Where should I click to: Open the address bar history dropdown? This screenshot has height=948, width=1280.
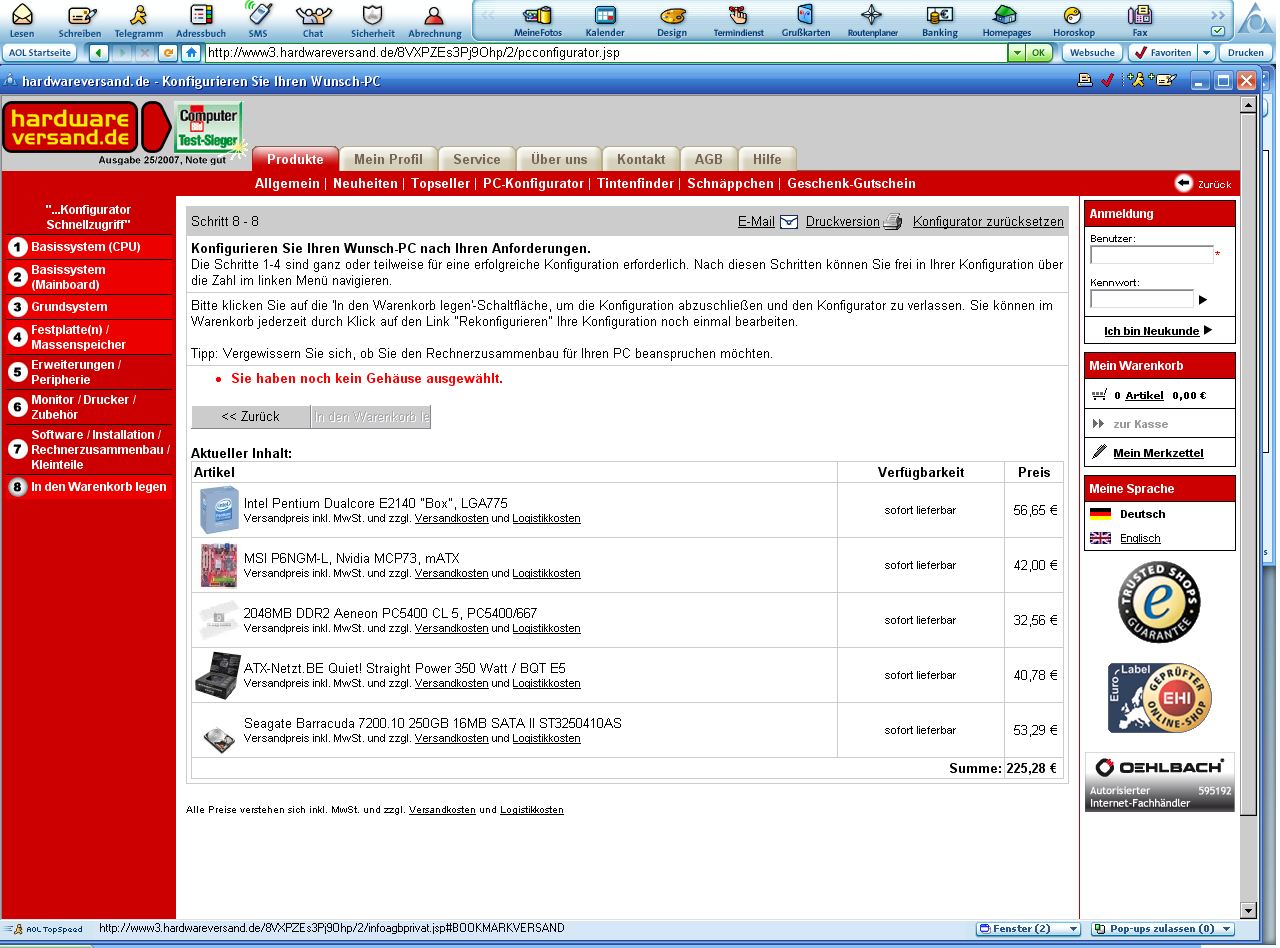click(1017, 53)
